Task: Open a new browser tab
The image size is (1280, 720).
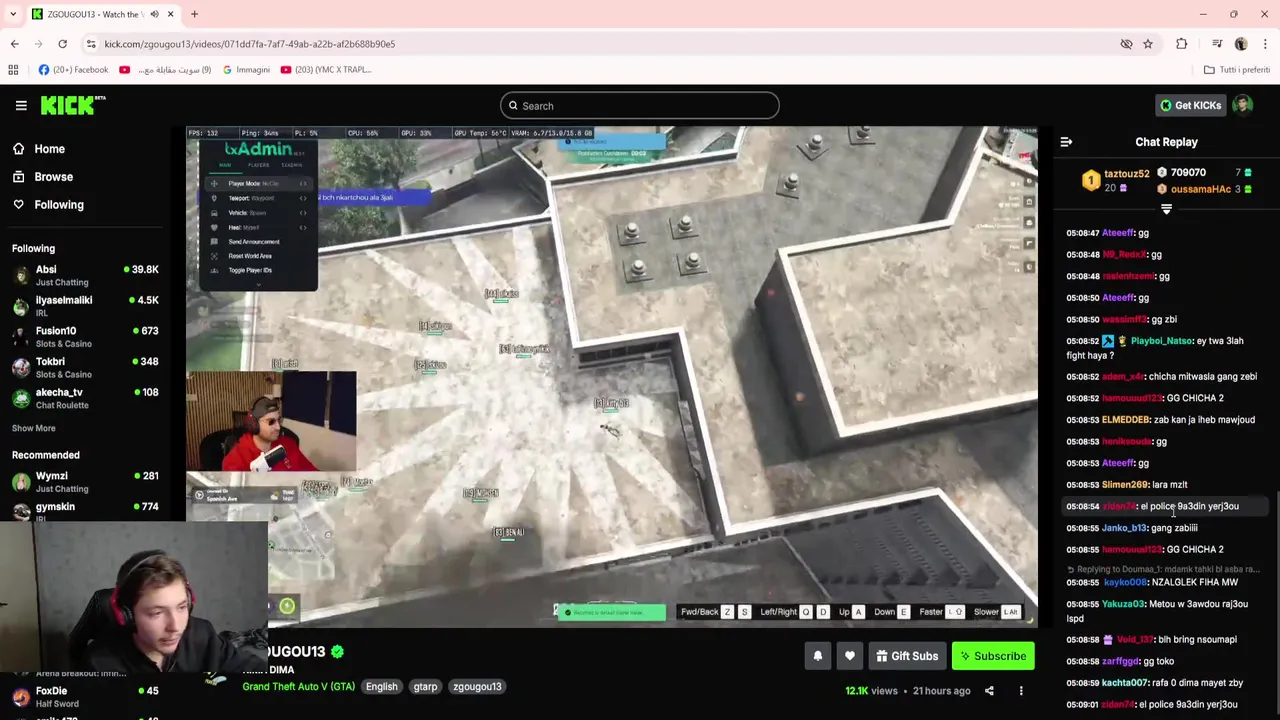Action: click(x=194, y=14)
